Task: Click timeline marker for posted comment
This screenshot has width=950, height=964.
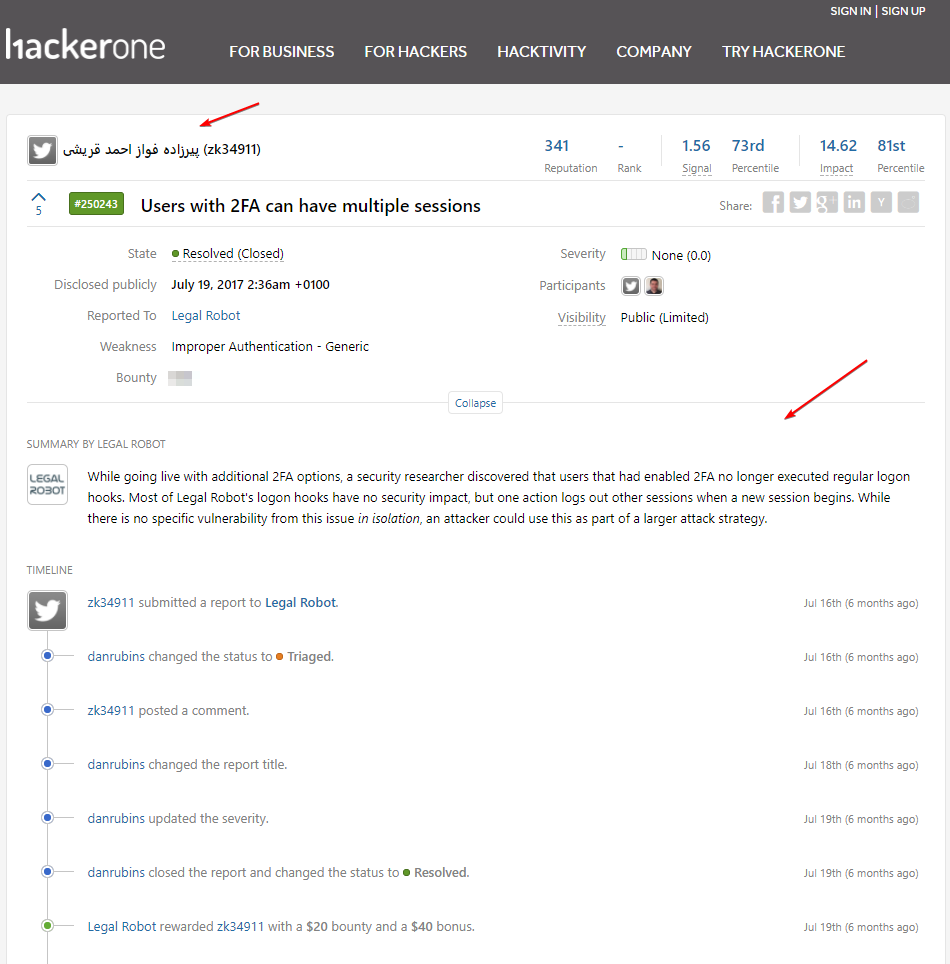Action: pos(47,709)
